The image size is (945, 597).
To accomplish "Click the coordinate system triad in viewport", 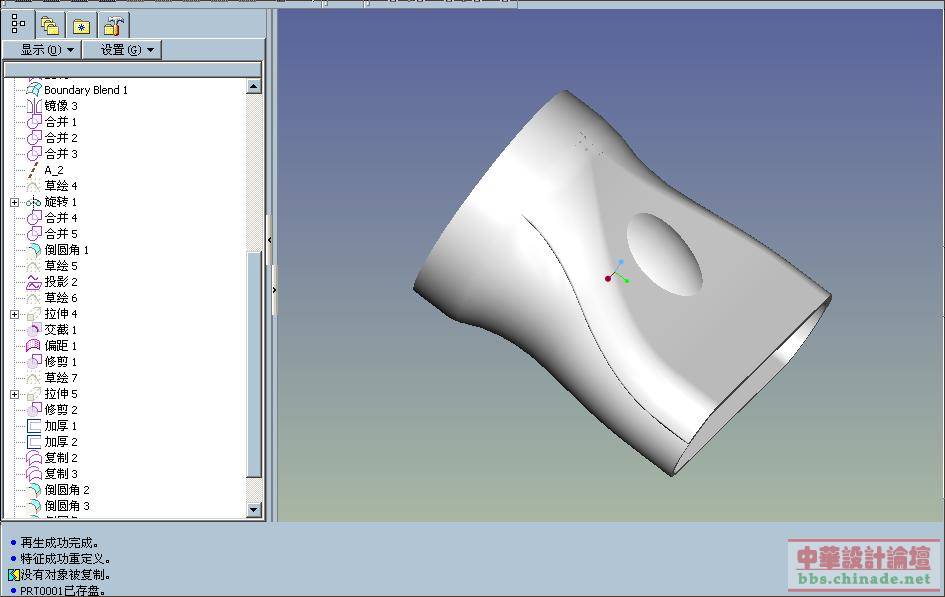I will 617,271.
